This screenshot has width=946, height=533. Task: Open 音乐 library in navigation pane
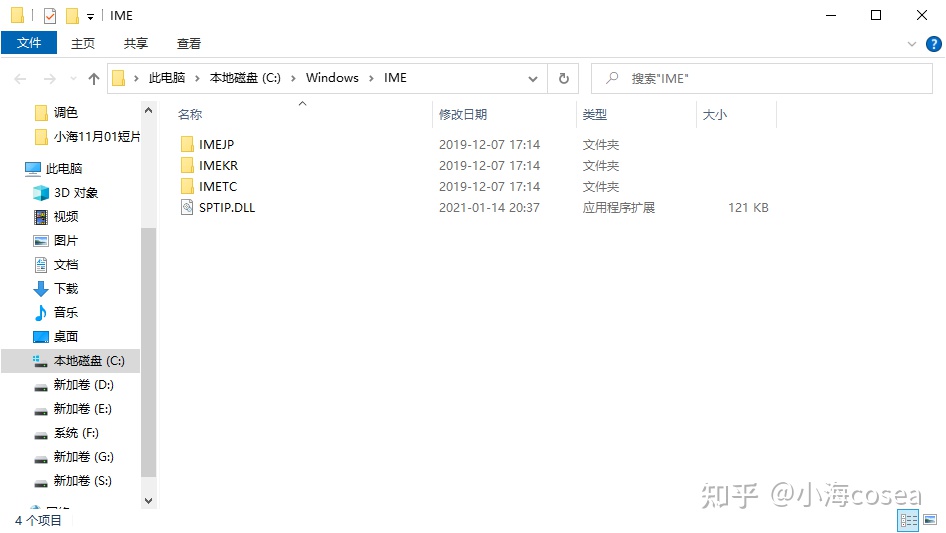[66, 312]
